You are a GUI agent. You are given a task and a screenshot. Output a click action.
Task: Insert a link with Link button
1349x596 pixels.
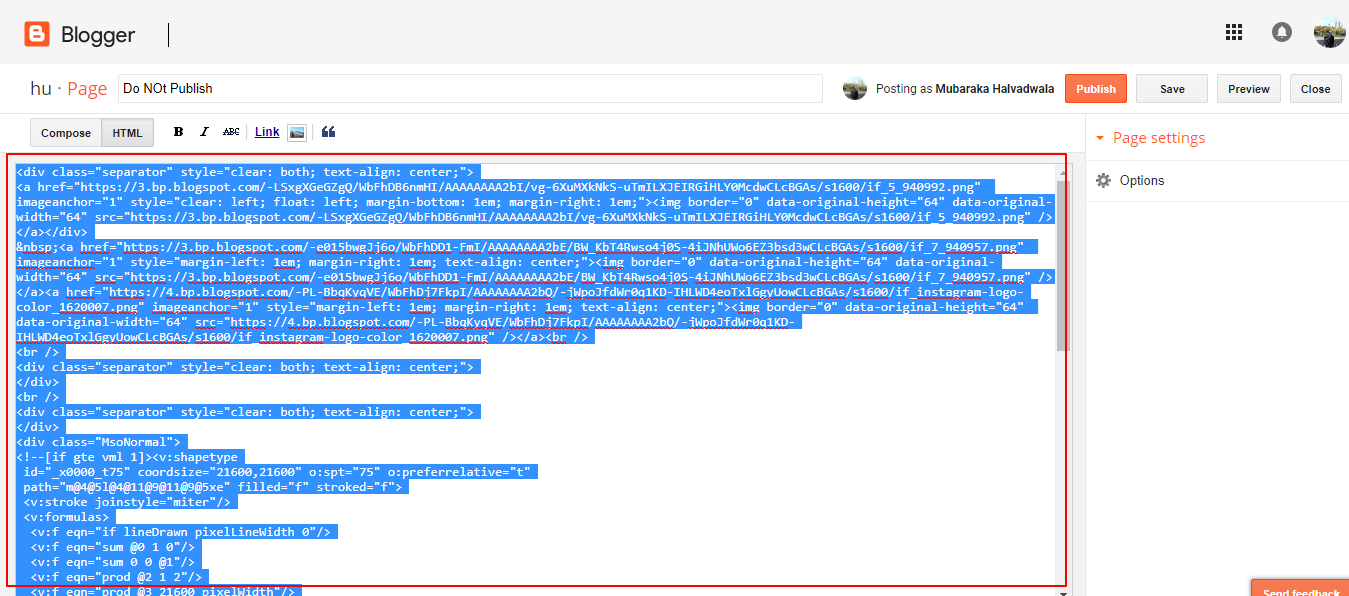click(x=267, y=132)
